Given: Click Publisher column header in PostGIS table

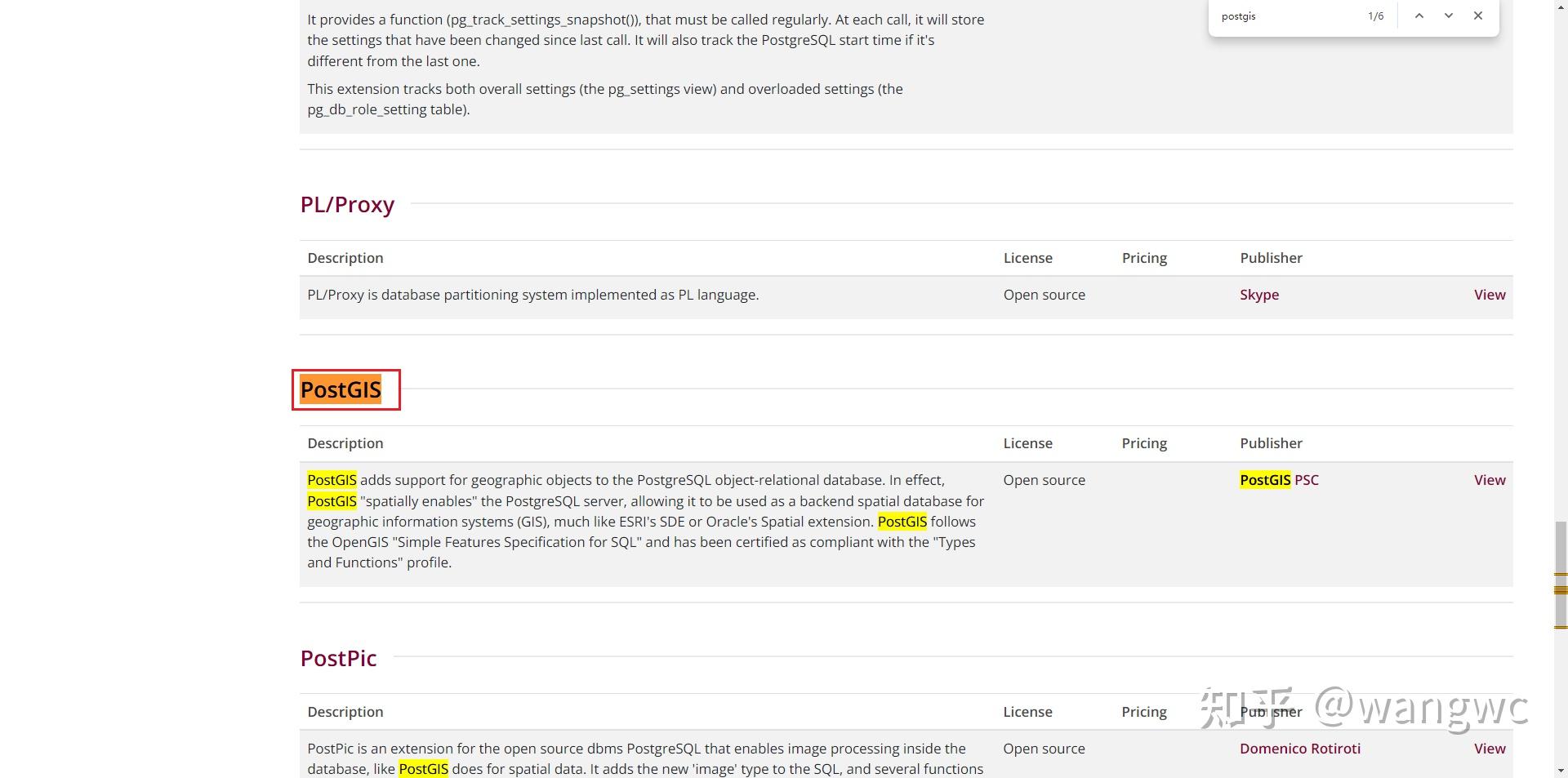Looking at the screenshot, I should tap(1271, 443).
